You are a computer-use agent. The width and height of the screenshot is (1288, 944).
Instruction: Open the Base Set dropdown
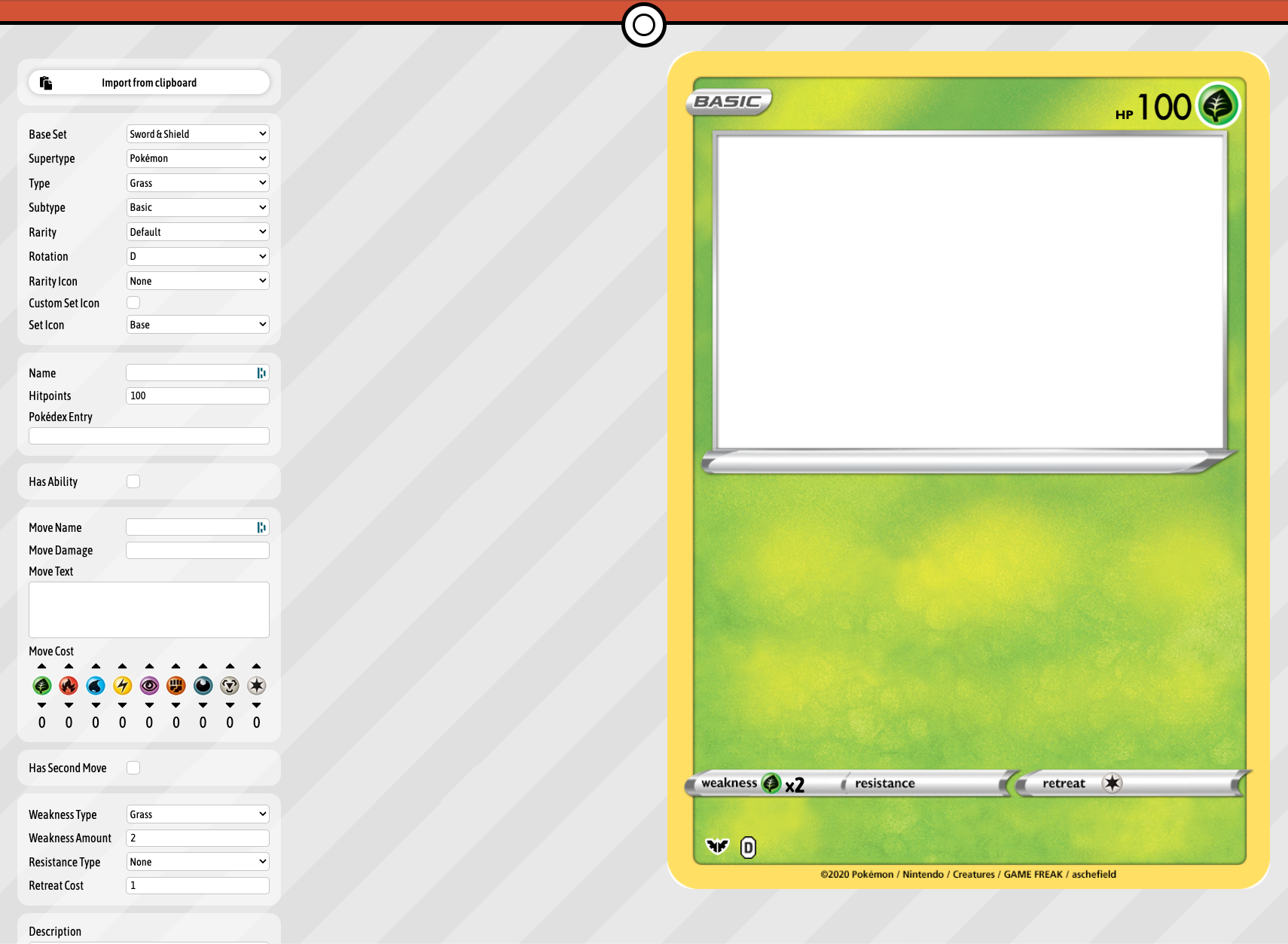click(198, 134)
